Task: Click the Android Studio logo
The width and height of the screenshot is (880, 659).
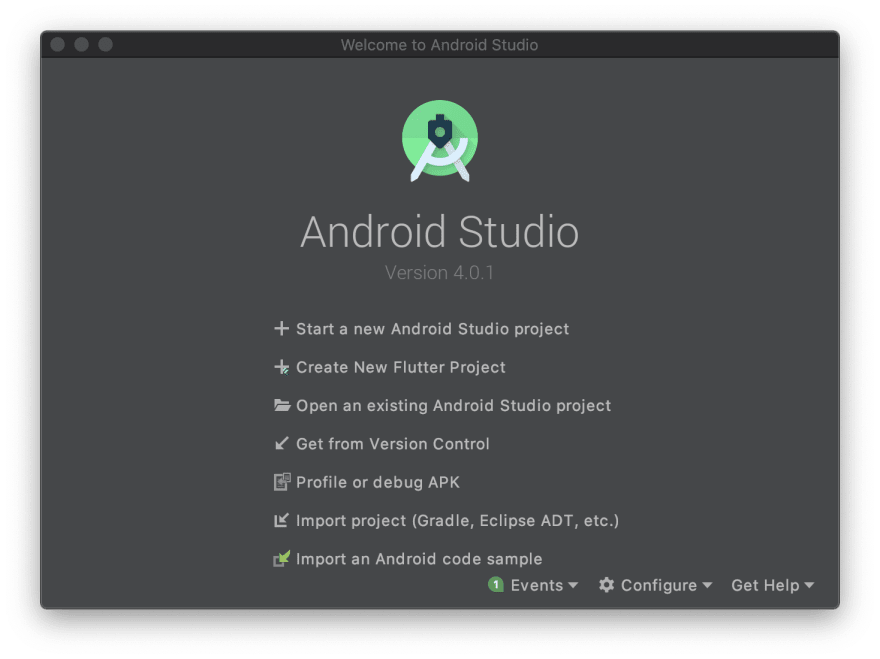Action: coord(439,141)
